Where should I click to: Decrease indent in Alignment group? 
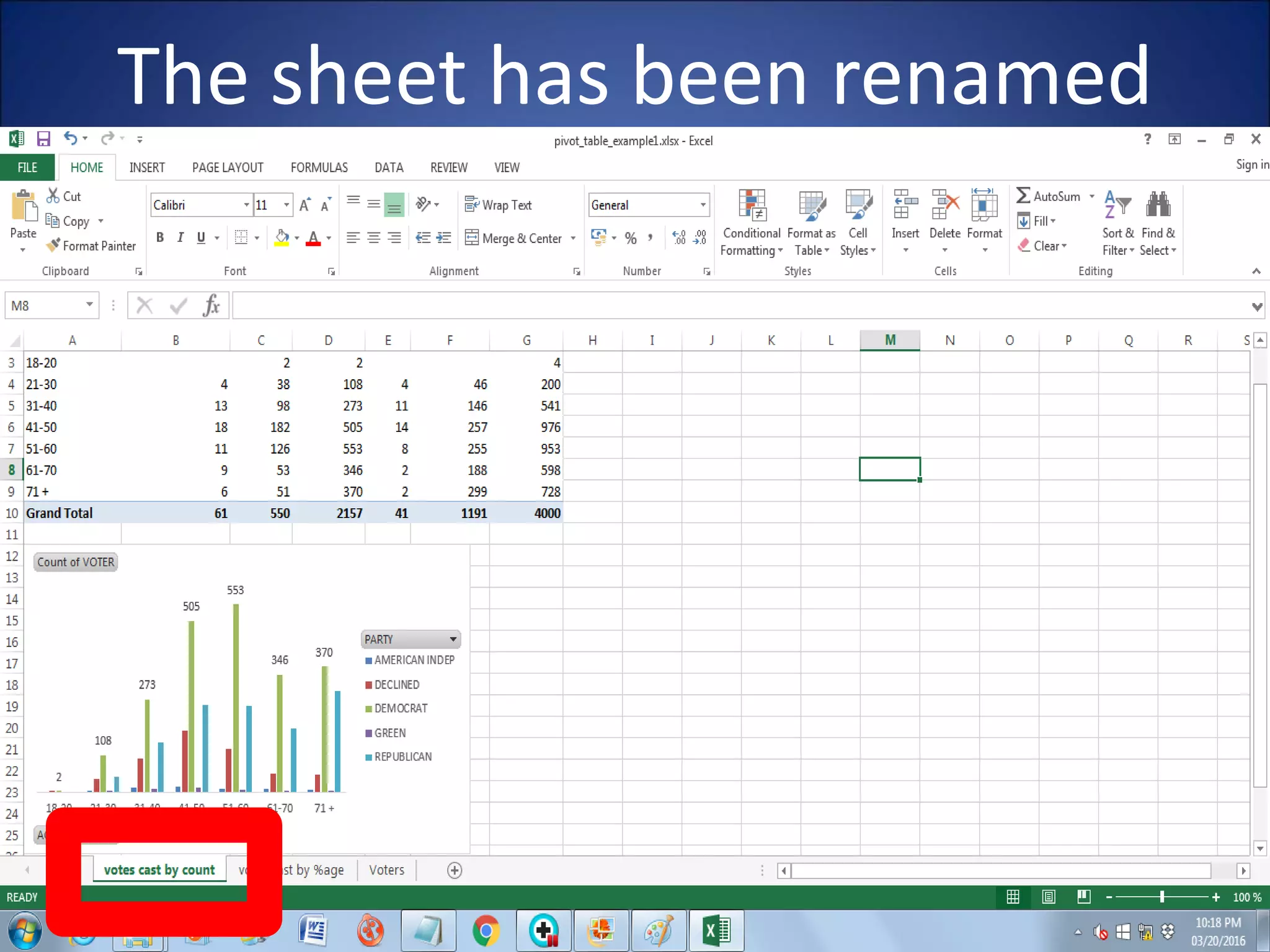423,238
